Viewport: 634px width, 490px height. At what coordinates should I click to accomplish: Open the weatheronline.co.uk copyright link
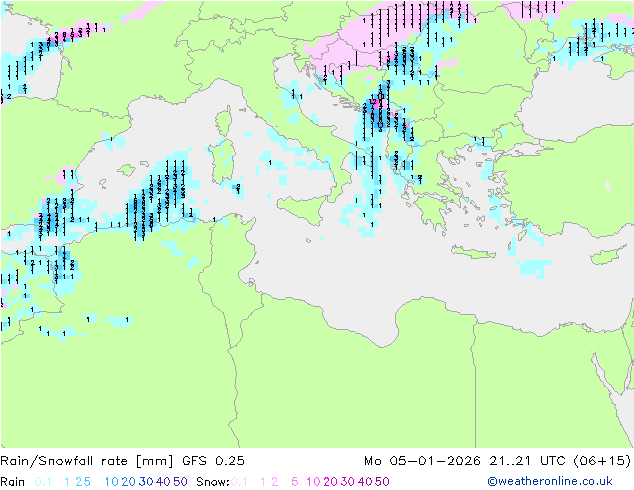coord(550,482)
